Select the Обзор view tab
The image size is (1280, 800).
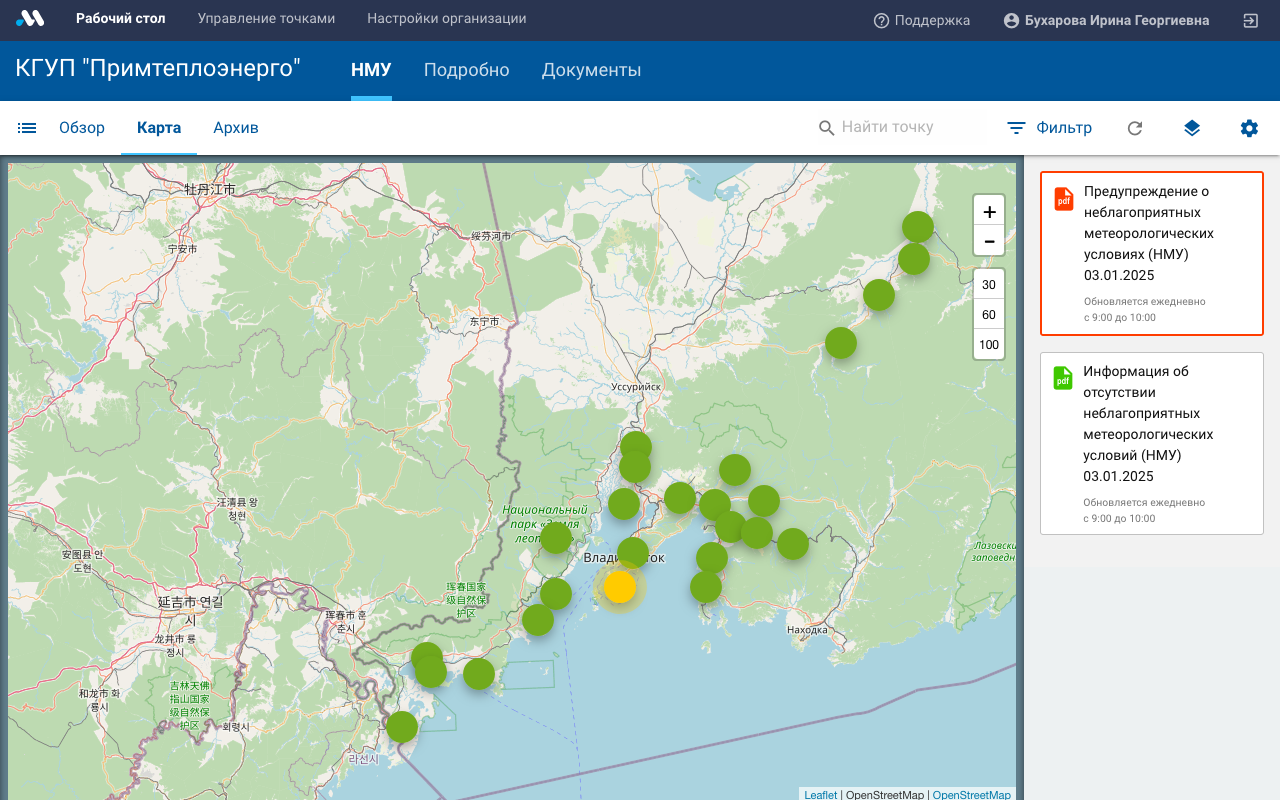(x=82, y=128)
